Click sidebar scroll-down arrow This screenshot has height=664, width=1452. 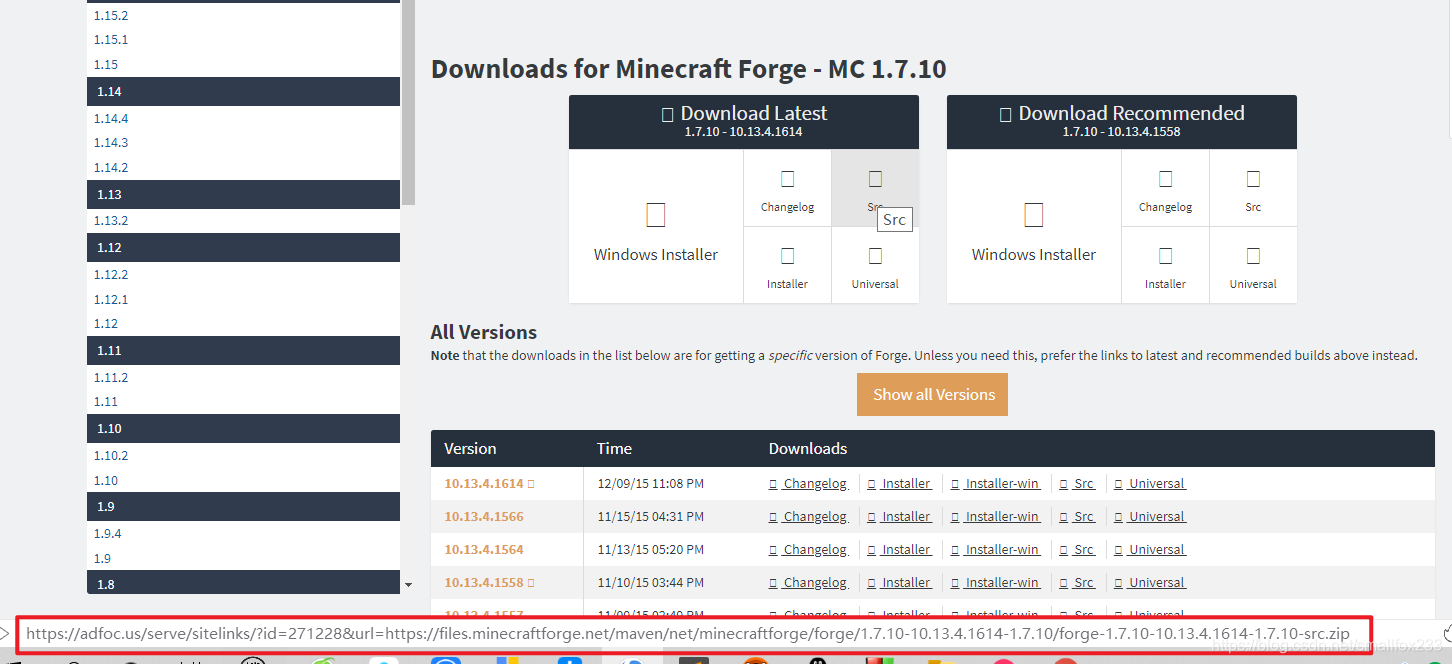pos(408,584)
